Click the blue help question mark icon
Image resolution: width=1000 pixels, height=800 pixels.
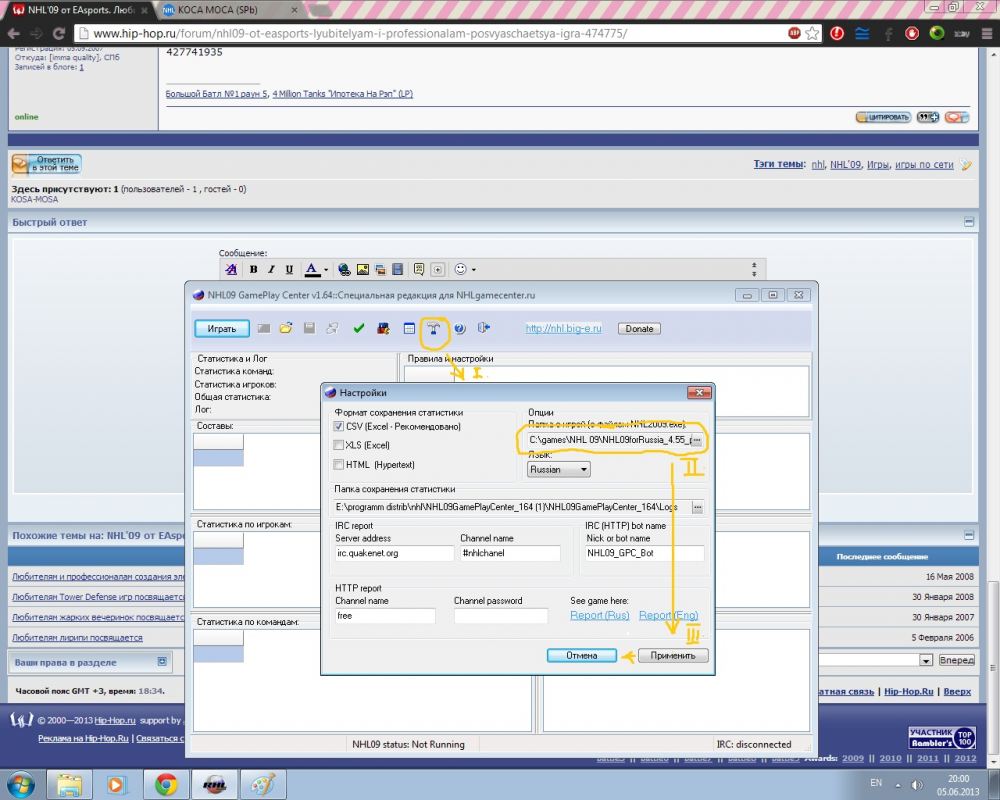click(460, 329)
